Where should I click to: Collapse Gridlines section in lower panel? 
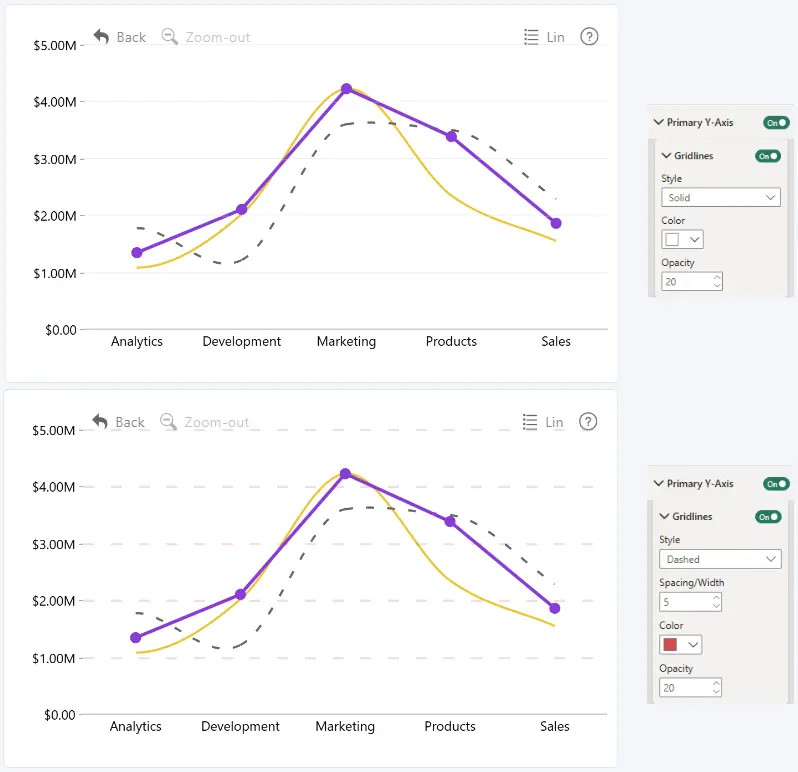tap(664, 516)
